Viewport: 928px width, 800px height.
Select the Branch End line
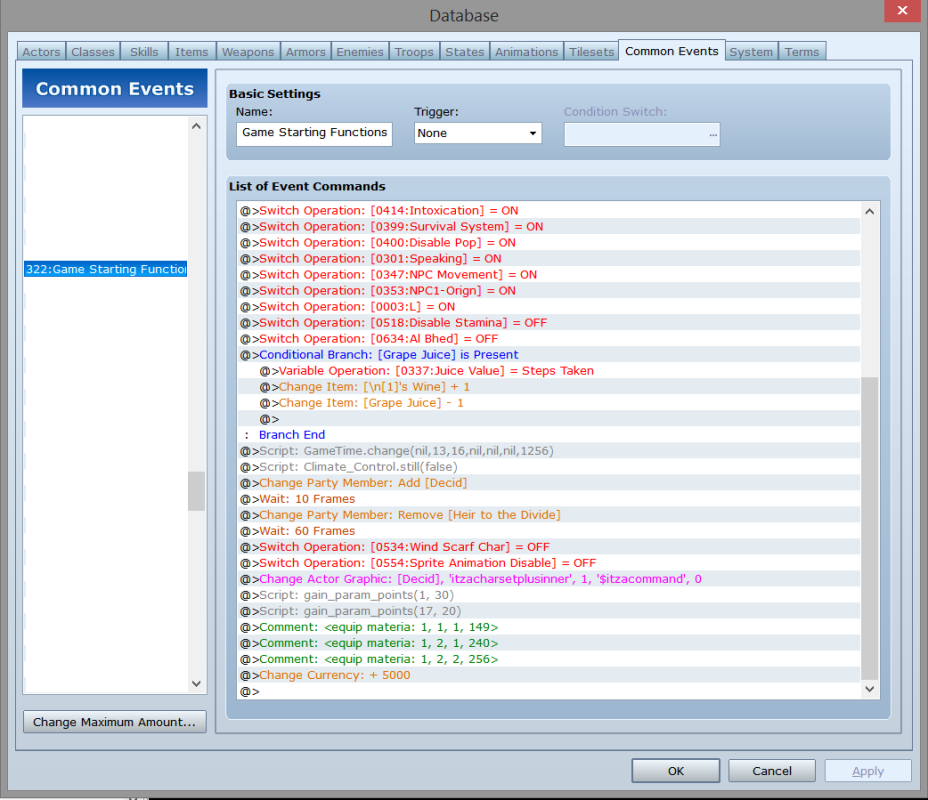(x=549, y=434)
